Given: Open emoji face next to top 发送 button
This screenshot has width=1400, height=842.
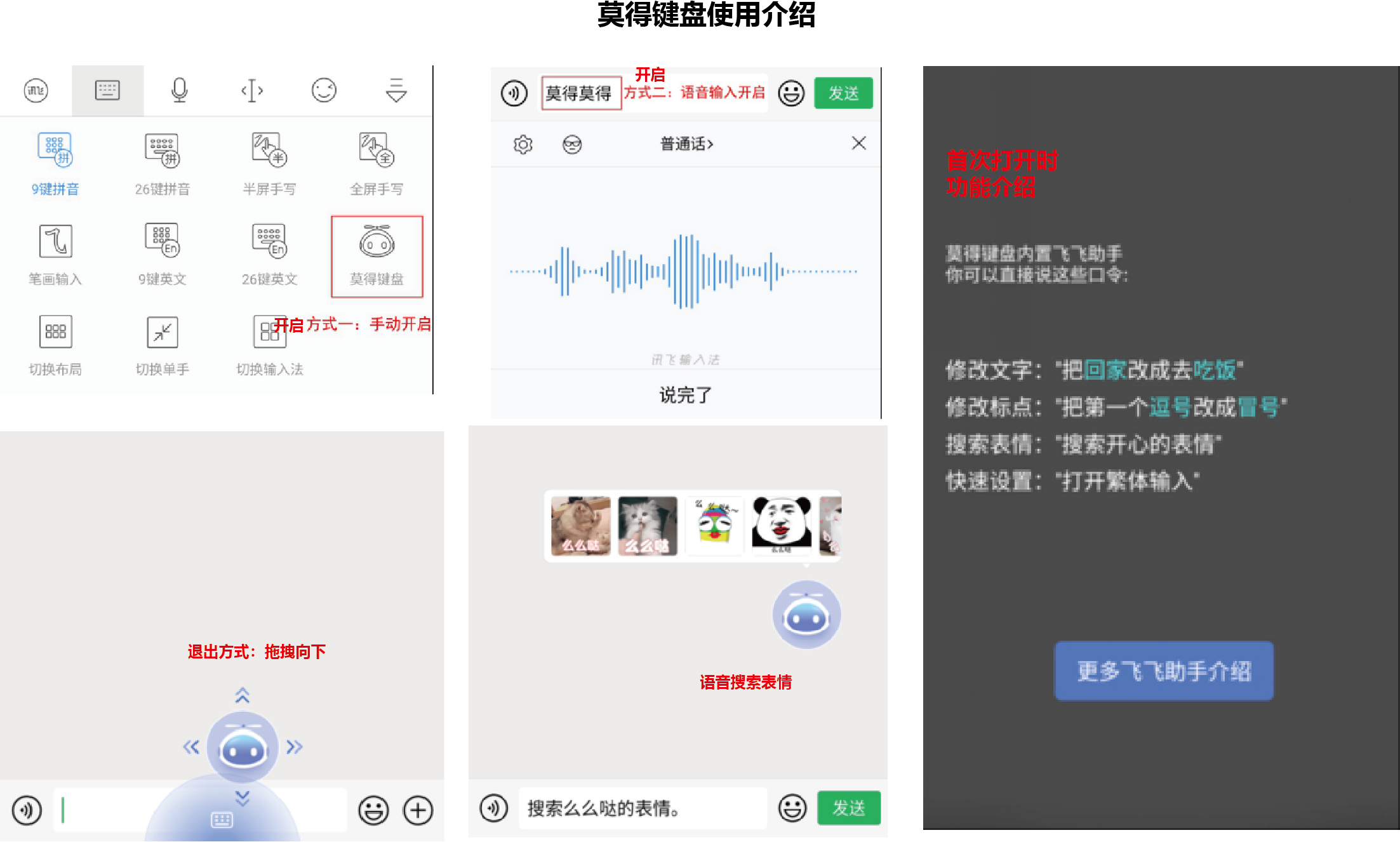Looking at the screenshot, I should 791,93.
